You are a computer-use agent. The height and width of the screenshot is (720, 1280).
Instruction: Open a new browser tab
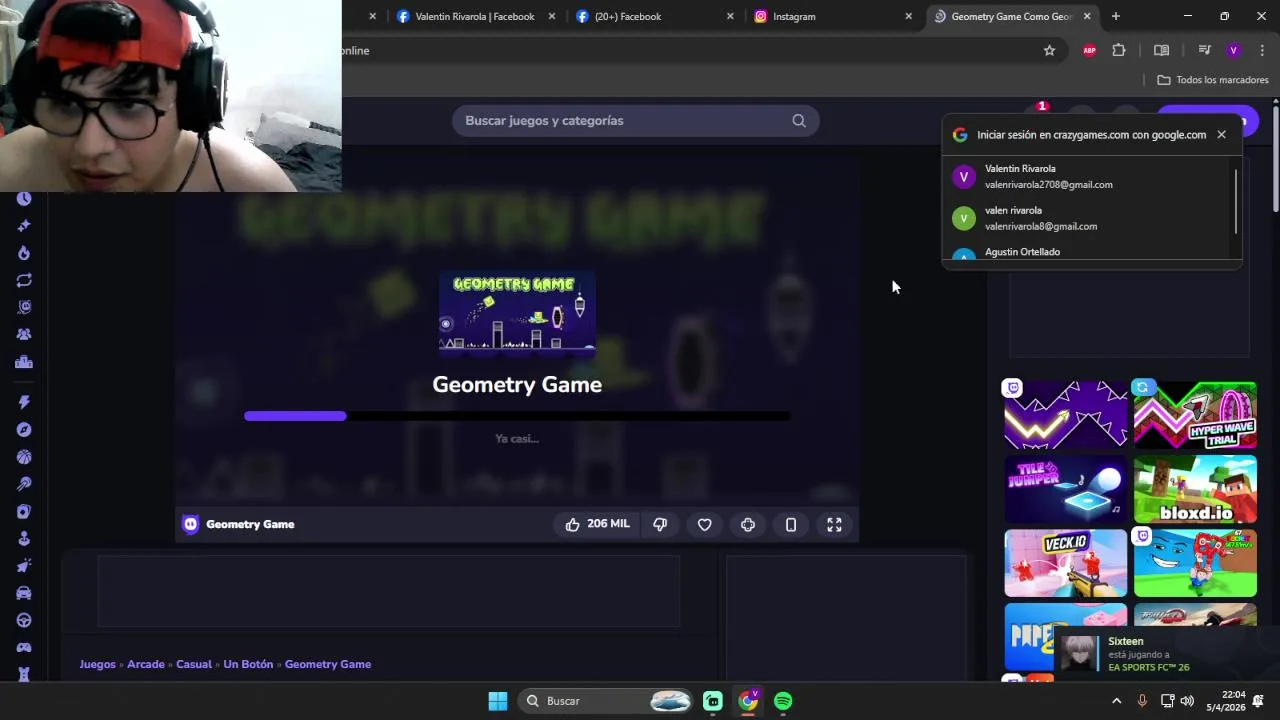(x=1116, y=16)
